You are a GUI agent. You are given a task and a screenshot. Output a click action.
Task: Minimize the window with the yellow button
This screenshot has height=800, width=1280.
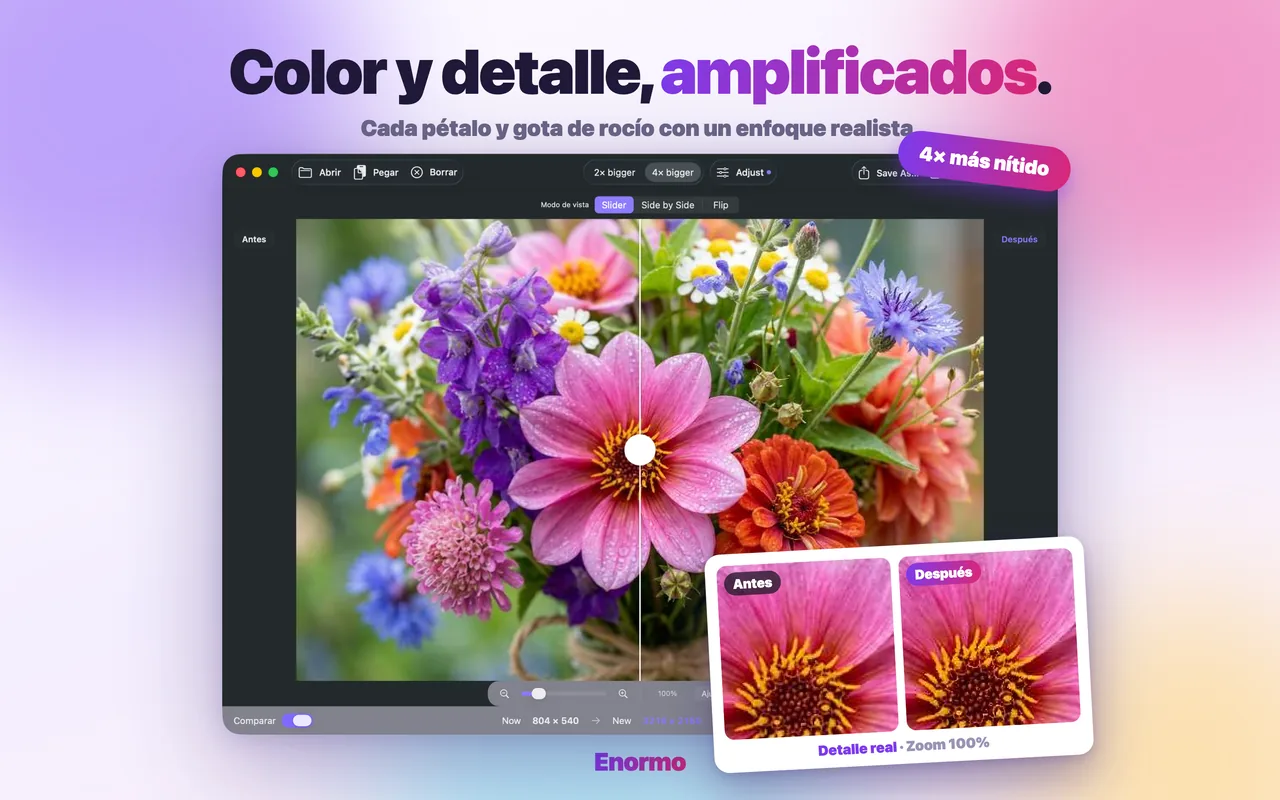tap(257, 172)
